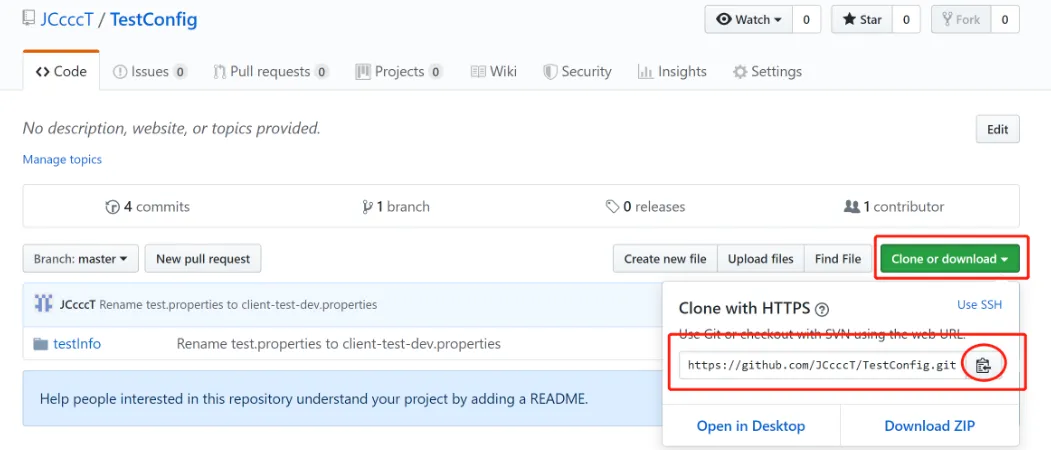Fork this repository

click(960, 19)
